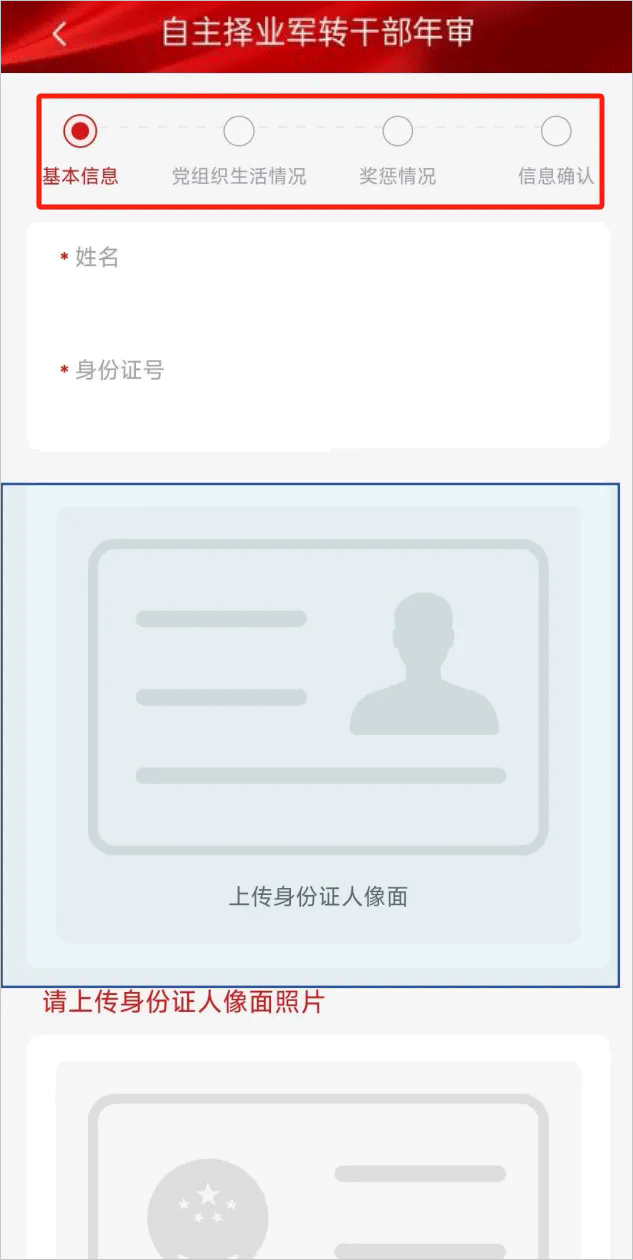Click the 自主择业军转干部年审 page title
Image resolution: width=633 pixels, height=1260 pixels.
[317, 33]
